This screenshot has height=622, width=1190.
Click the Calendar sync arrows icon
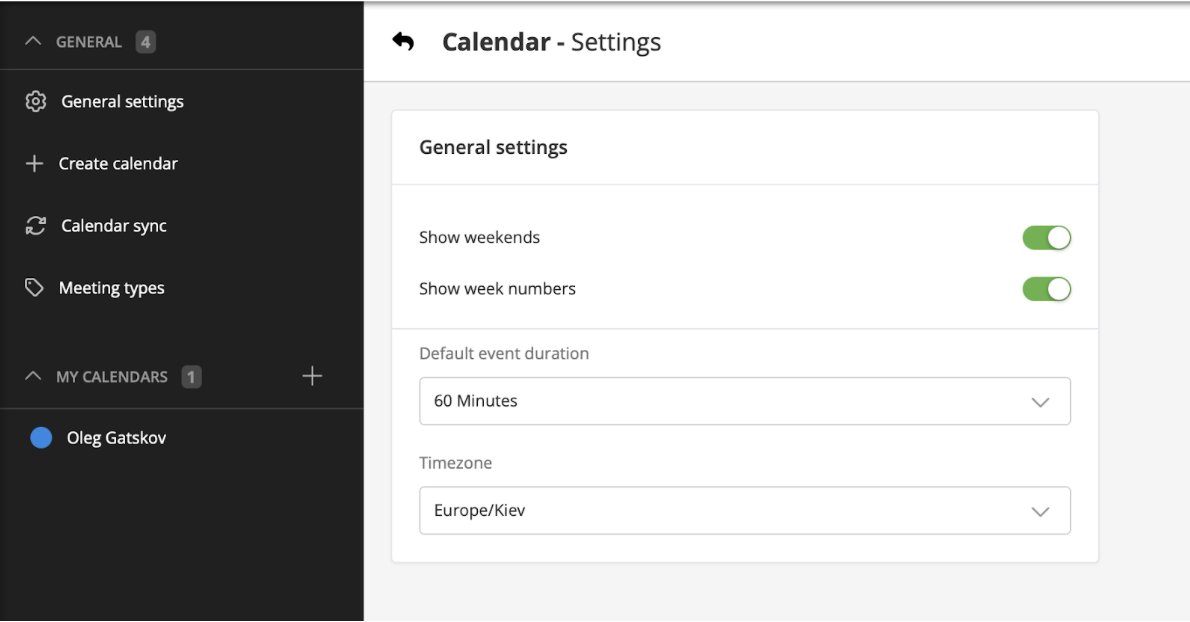(x=36, y=226)
